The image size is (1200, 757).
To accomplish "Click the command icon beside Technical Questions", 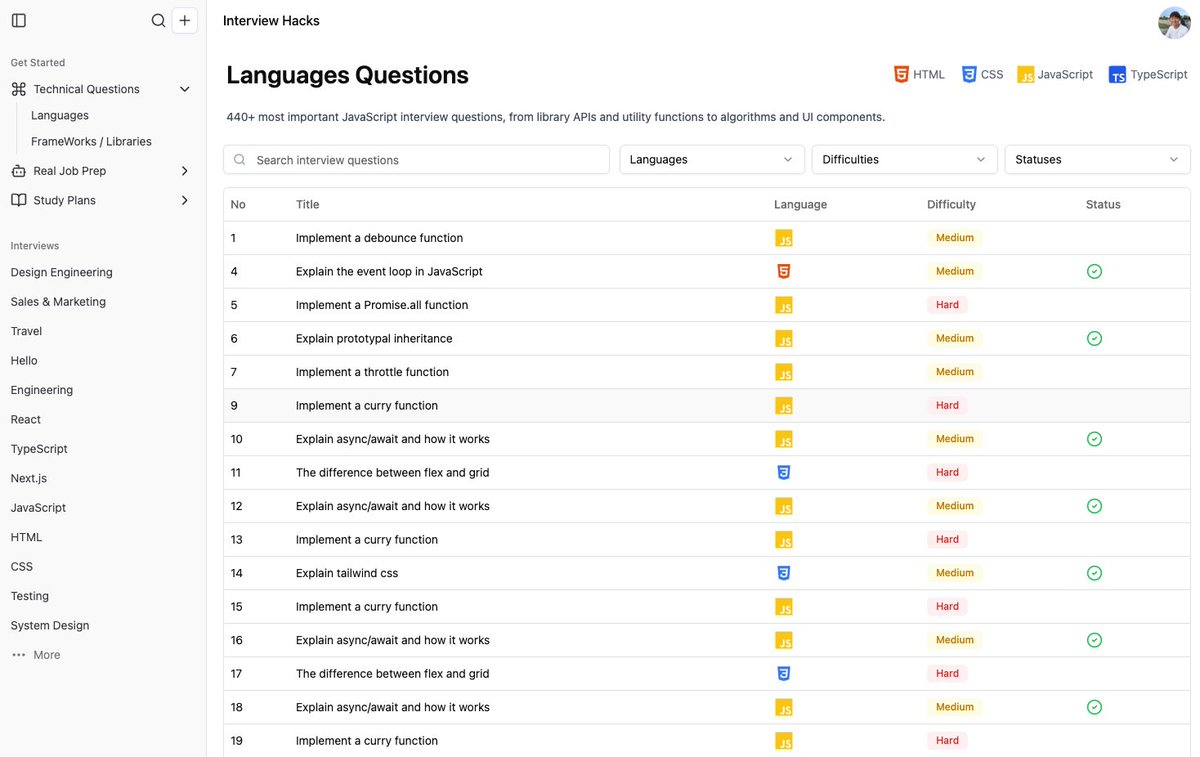I will tap(18, 89).
